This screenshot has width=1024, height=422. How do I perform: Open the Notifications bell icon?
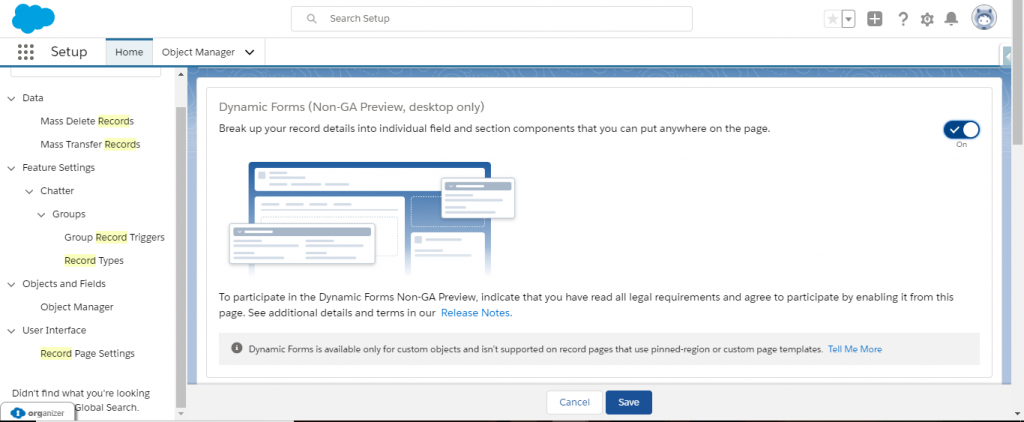pos(952,19)
